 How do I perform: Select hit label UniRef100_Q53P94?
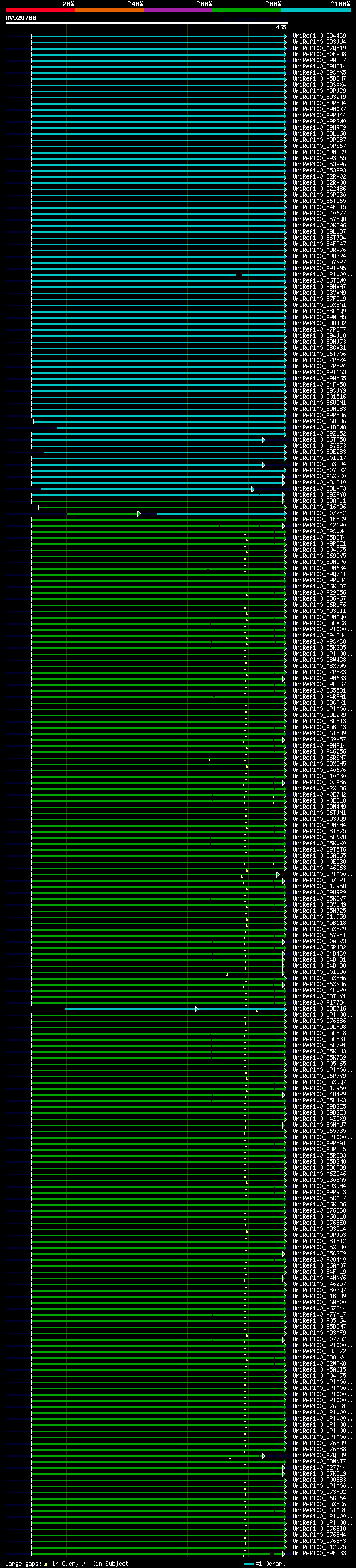(x=319, y=464)
